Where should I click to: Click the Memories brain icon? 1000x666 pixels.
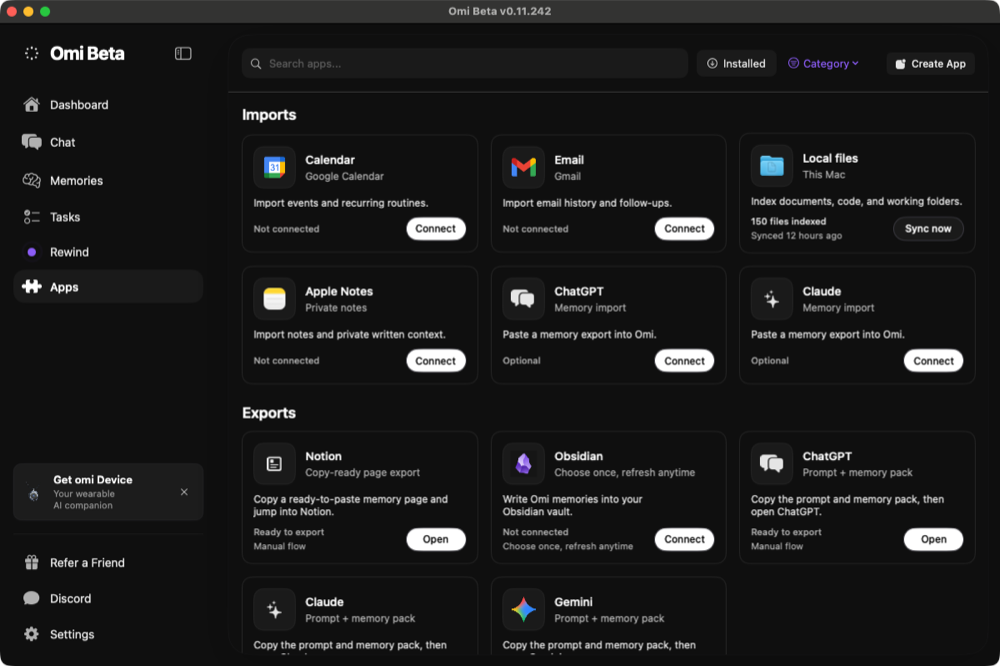point(31,181)
